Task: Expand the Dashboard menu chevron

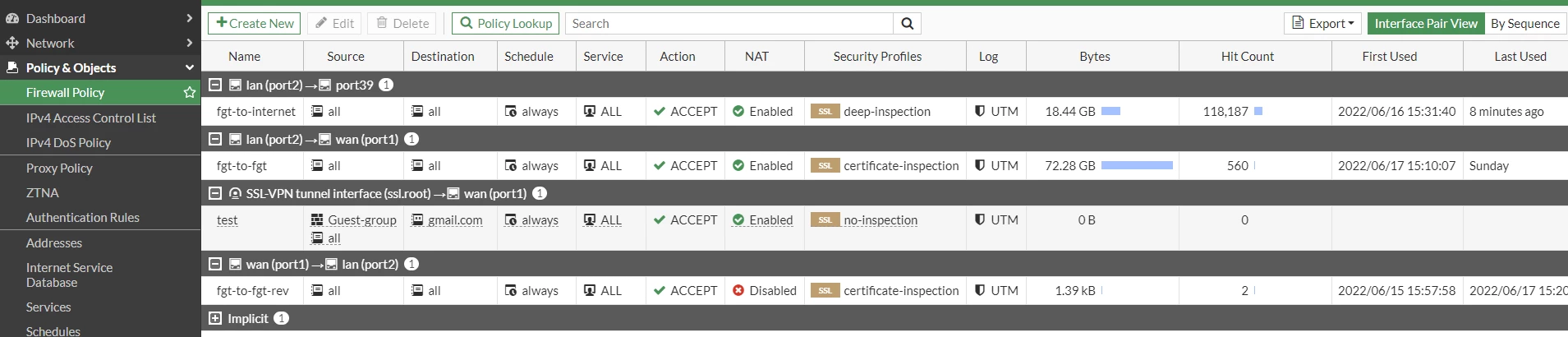Action: (x=190, y=18)
